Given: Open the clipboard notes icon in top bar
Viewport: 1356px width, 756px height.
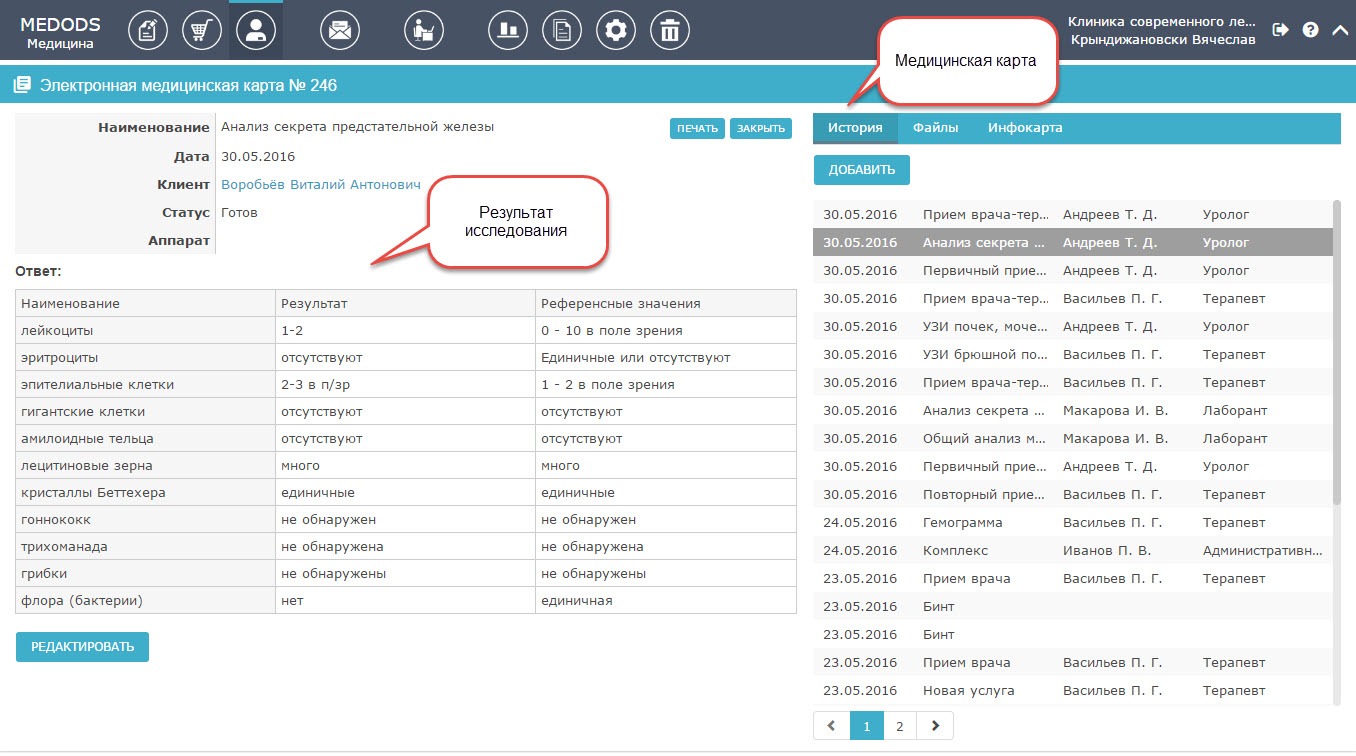Looking at the screenshot, I should click(x=148, y=30).
